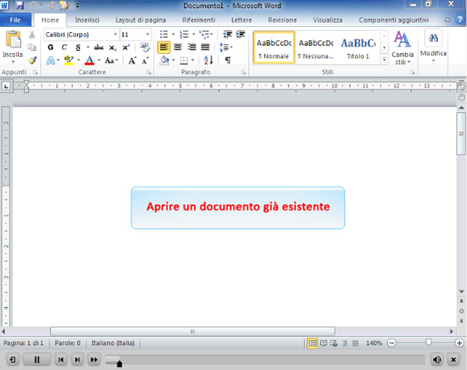Select the Format Painter brush icon

(32, 60)
